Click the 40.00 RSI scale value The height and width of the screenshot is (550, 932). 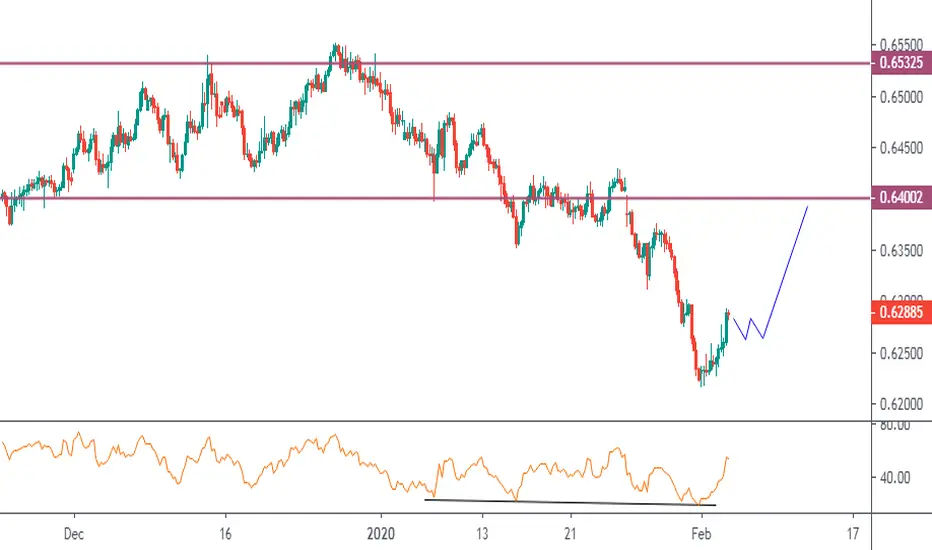tap(895, 477)
